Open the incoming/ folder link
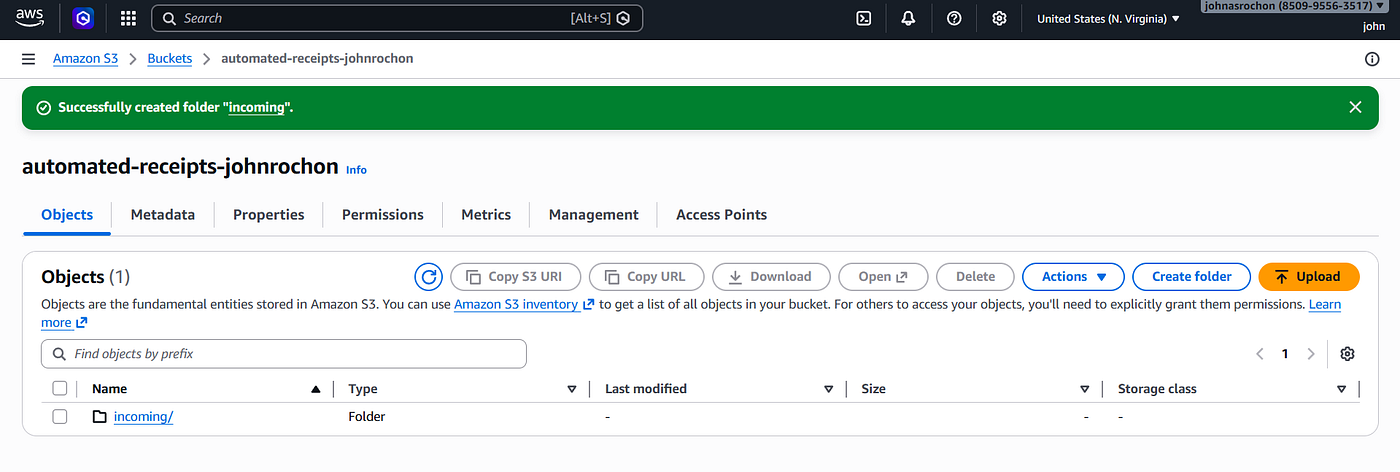The width and height of the screenshot is (1400, 472). (x=143, y=417)
